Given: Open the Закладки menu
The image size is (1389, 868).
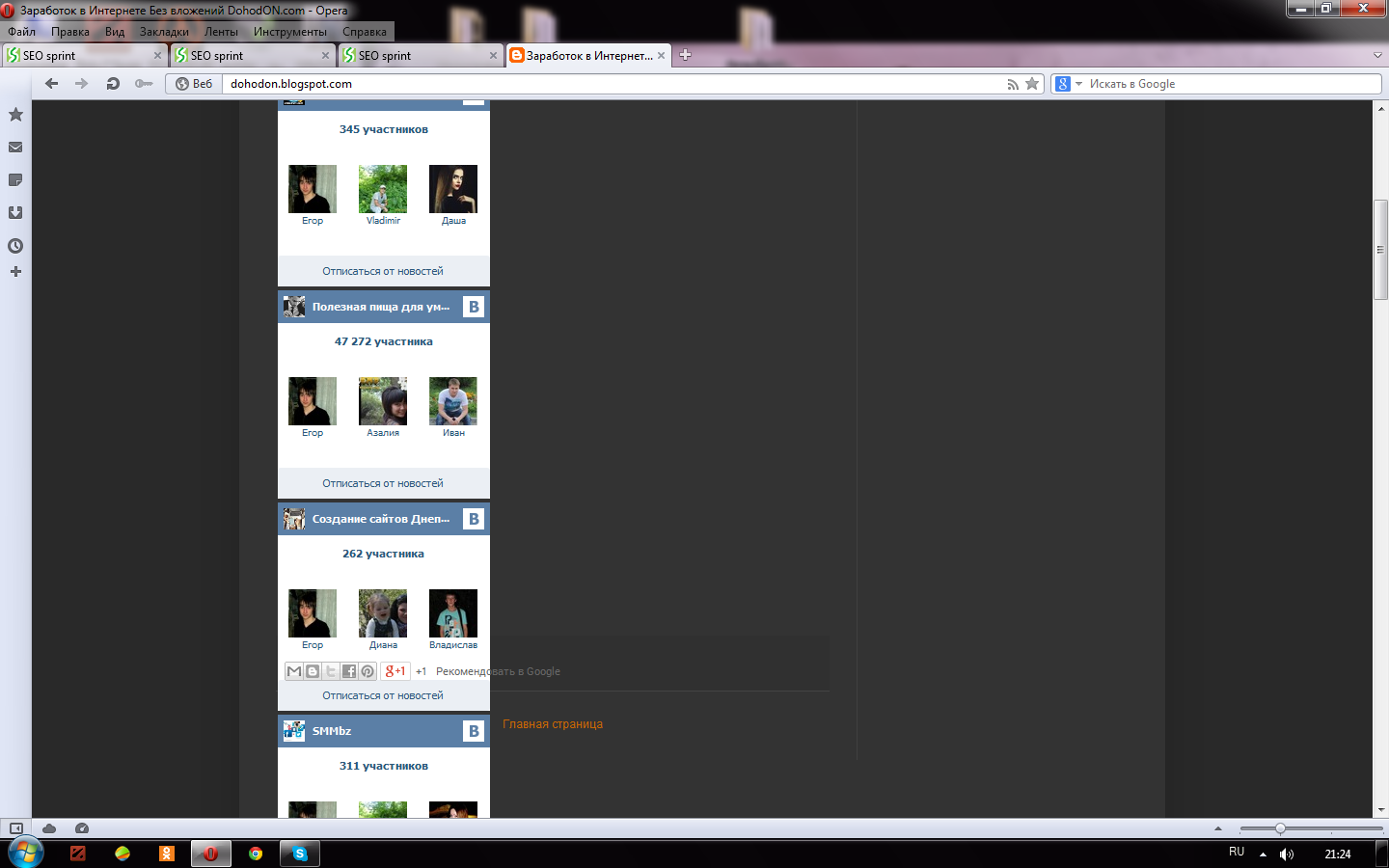Looking at the screenshot, I should point(164,32).
